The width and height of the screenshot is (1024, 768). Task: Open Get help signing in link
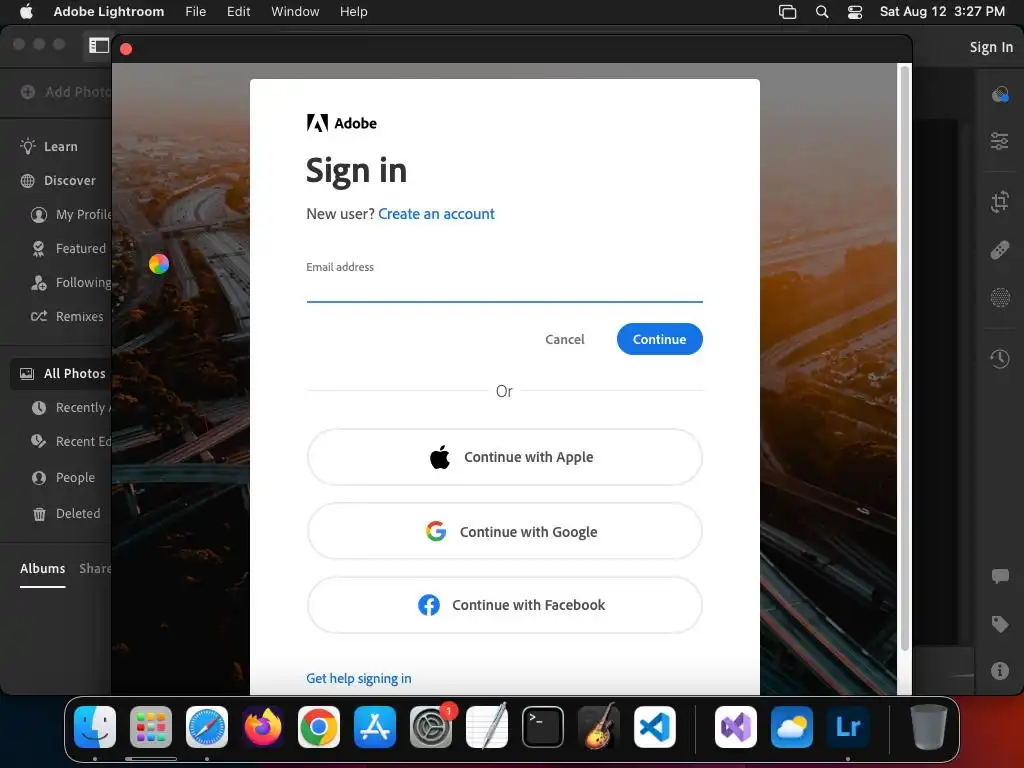point(359,679)
